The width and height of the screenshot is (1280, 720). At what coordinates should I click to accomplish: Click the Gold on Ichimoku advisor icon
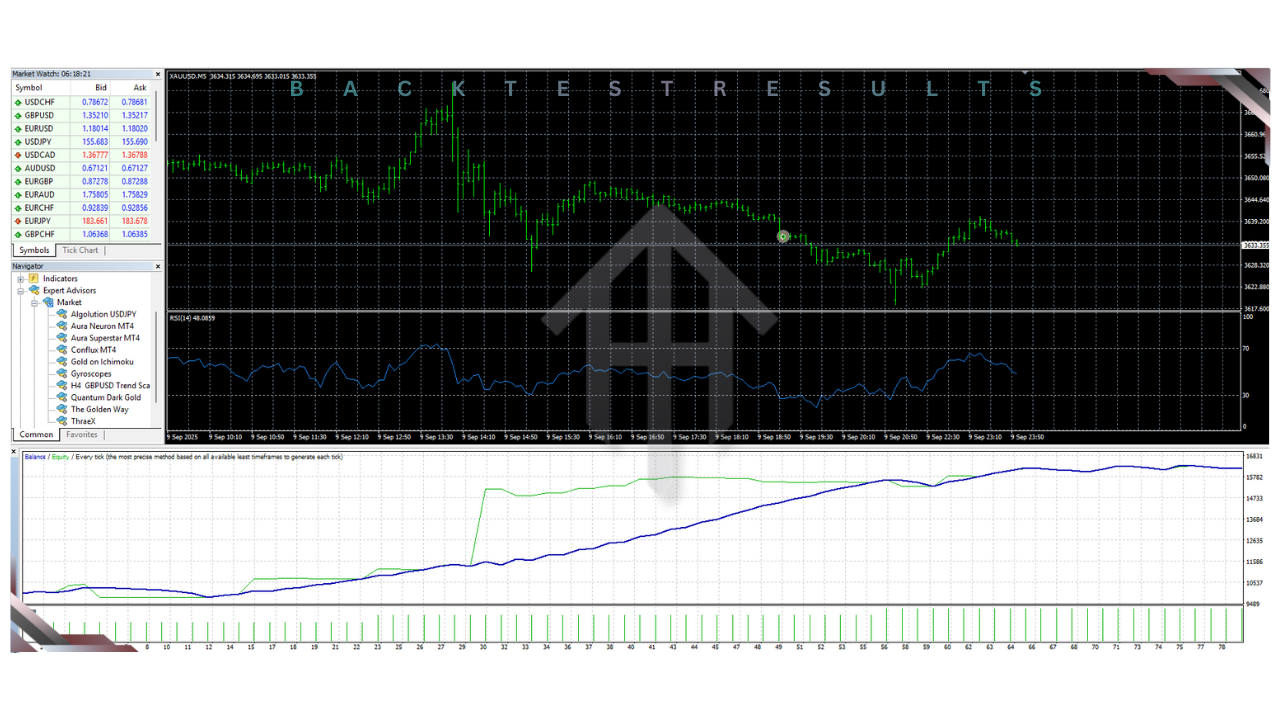[x=62, y=362]
